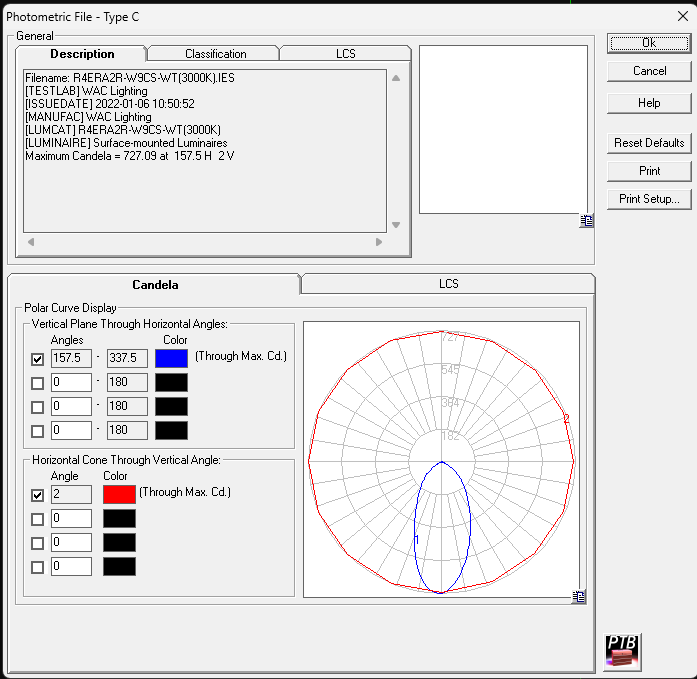Click the 157.5 angle input field

(69, 358)
